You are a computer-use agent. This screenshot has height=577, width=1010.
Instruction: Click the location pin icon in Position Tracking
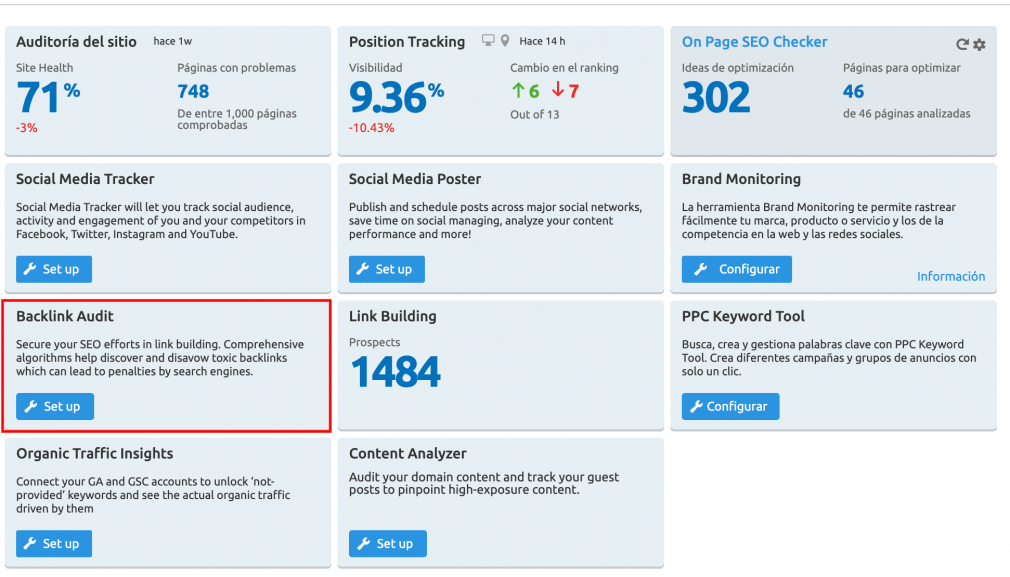[505, 41]
